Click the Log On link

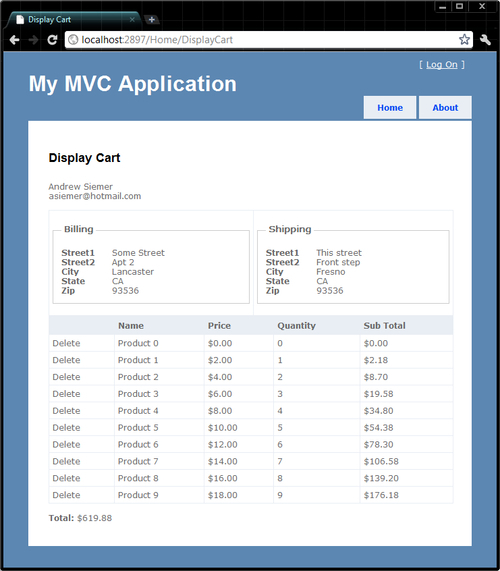point(442,65)
